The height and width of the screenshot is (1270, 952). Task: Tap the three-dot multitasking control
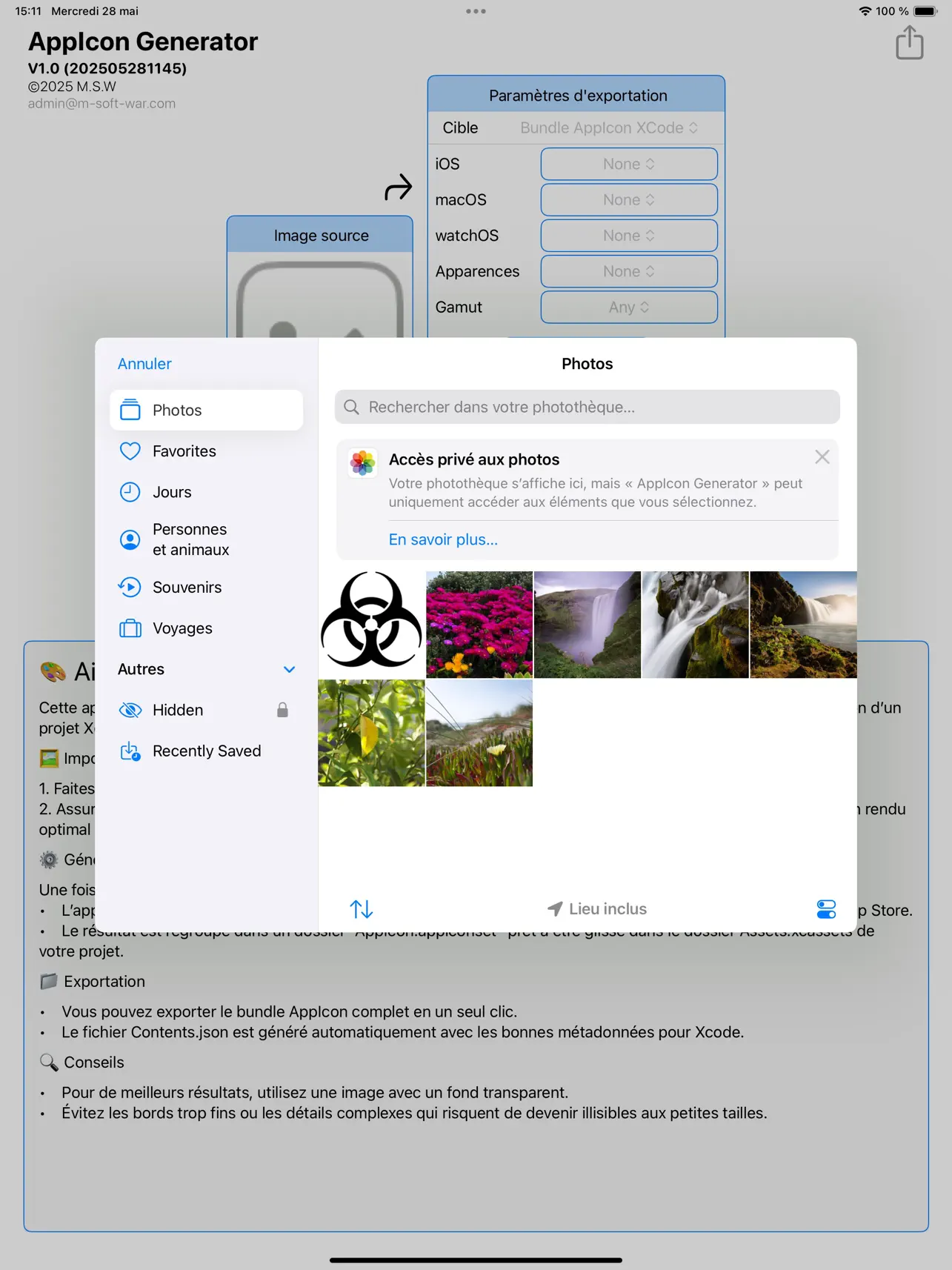pyautogui.click(x=476, y=11)
